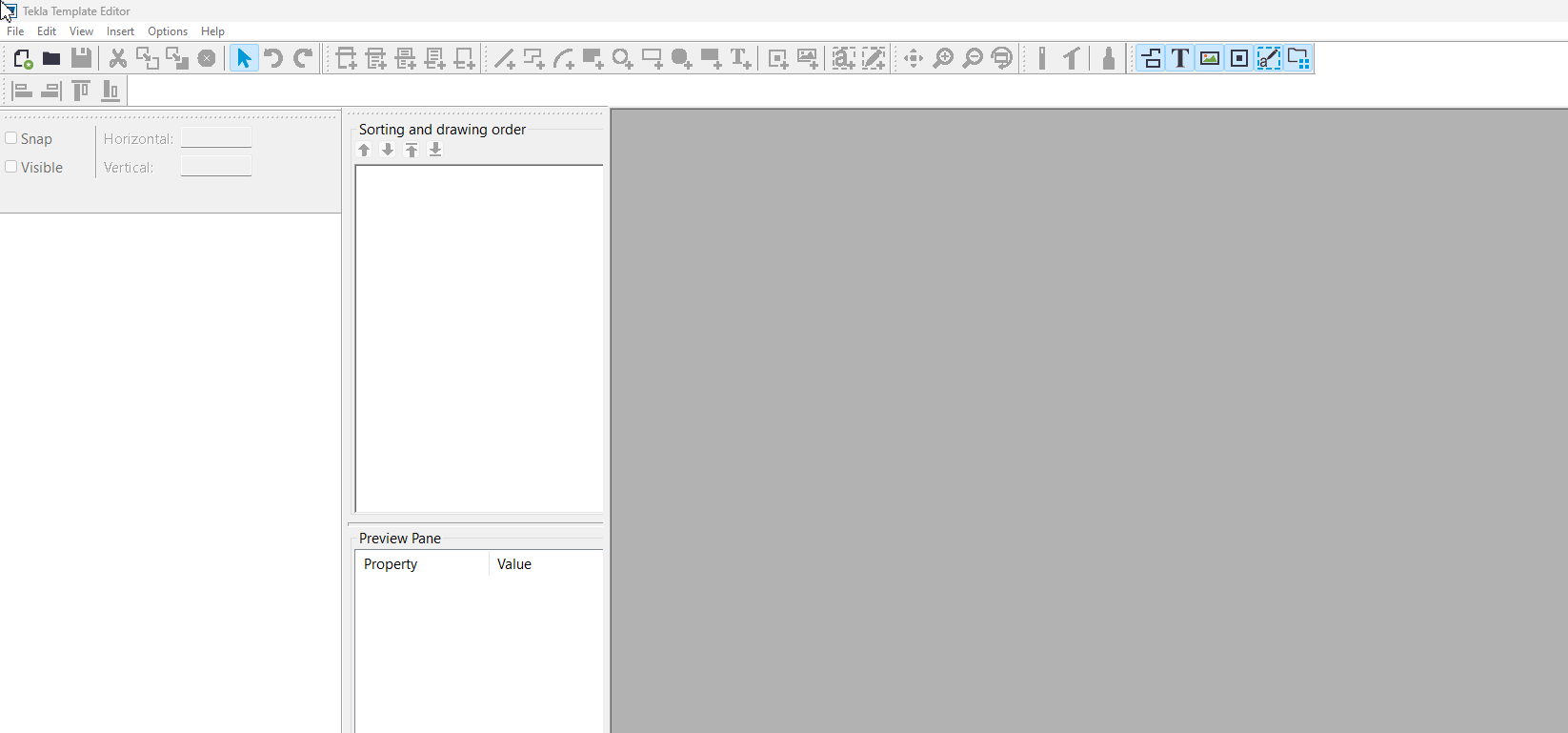Click the scissors Cut icon
Image resolution: width=1568 pixels, height=733 pixels.
tap(118, 59)
